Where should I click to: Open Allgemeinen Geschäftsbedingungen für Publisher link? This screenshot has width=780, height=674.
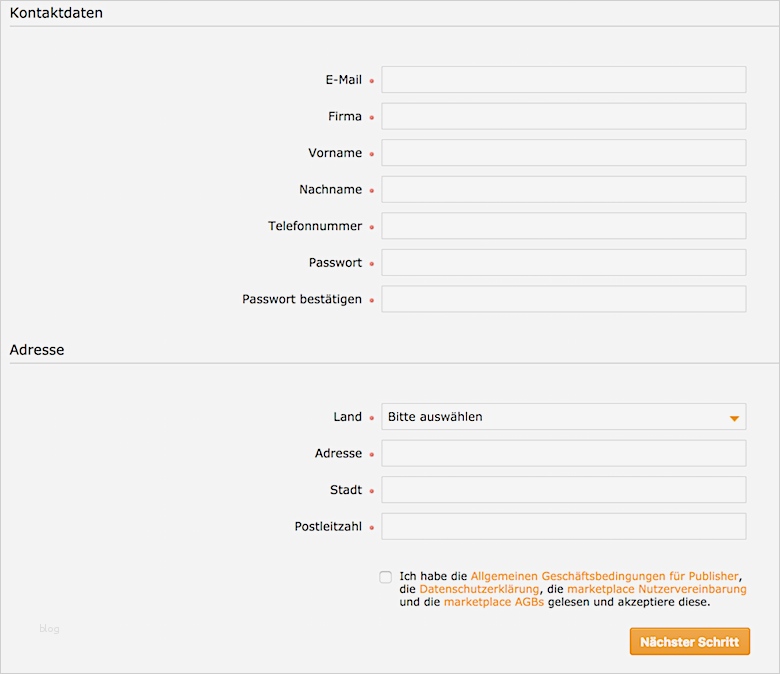604,576
